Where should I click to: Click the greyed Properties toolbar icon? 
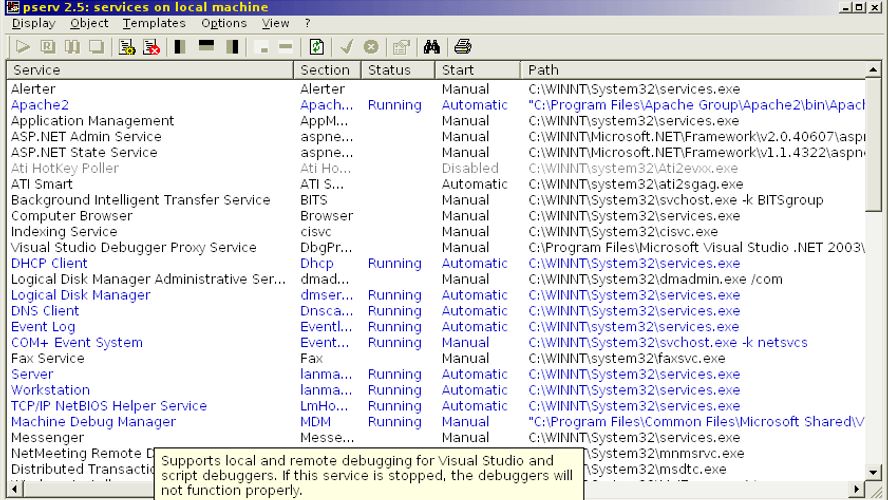point(401,46)
